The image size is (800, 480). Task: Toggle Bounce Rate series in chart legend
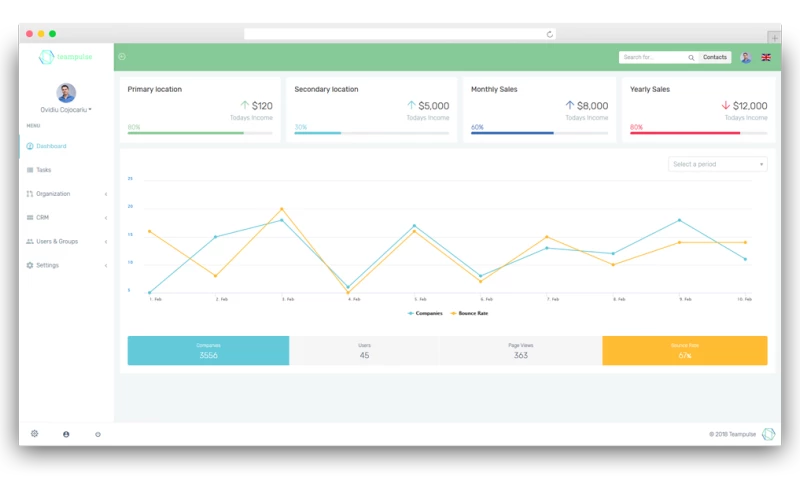click(470, 313)
